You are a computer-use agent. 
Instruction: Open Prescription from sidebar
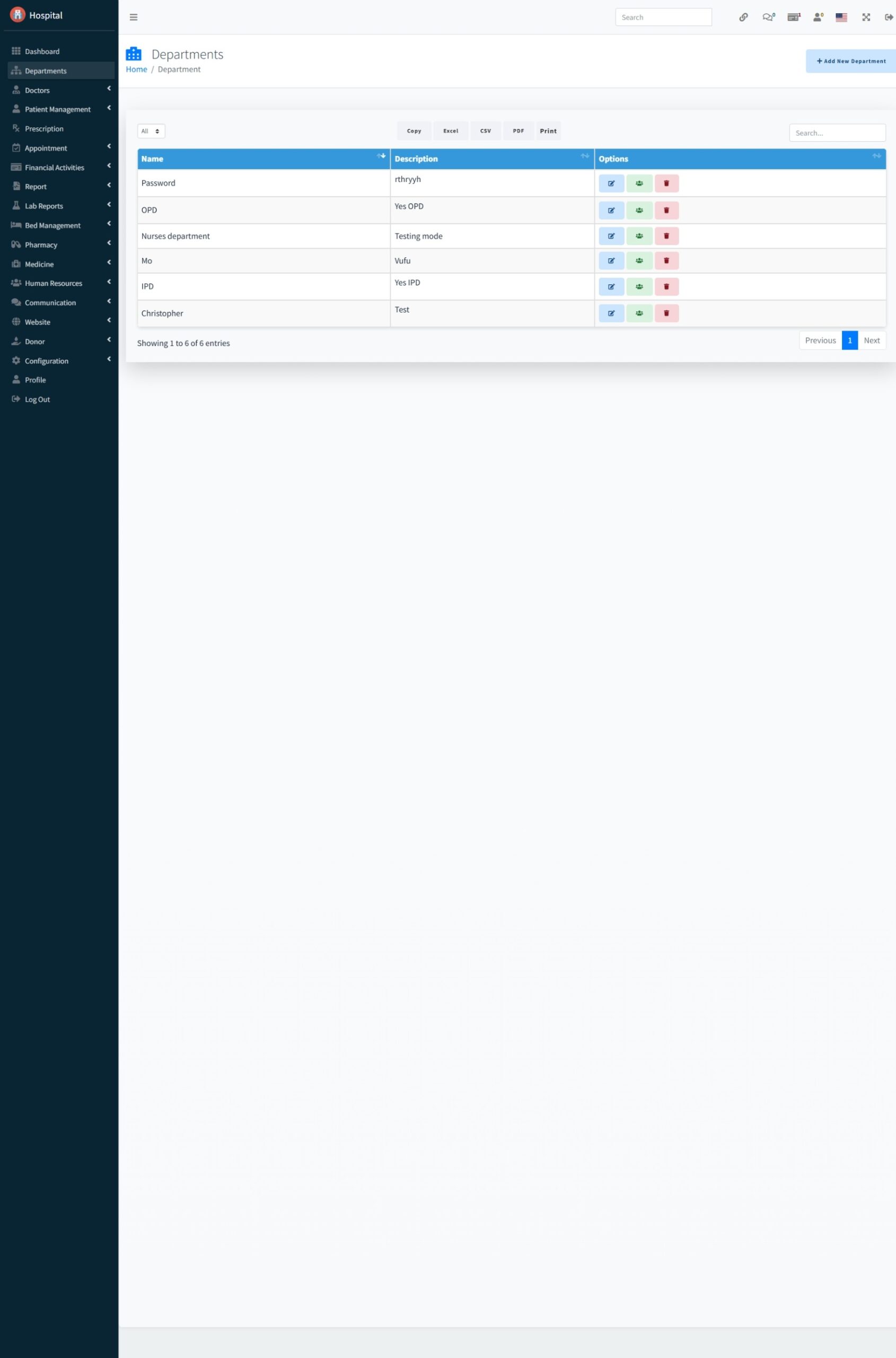click(x=61, y=129)
